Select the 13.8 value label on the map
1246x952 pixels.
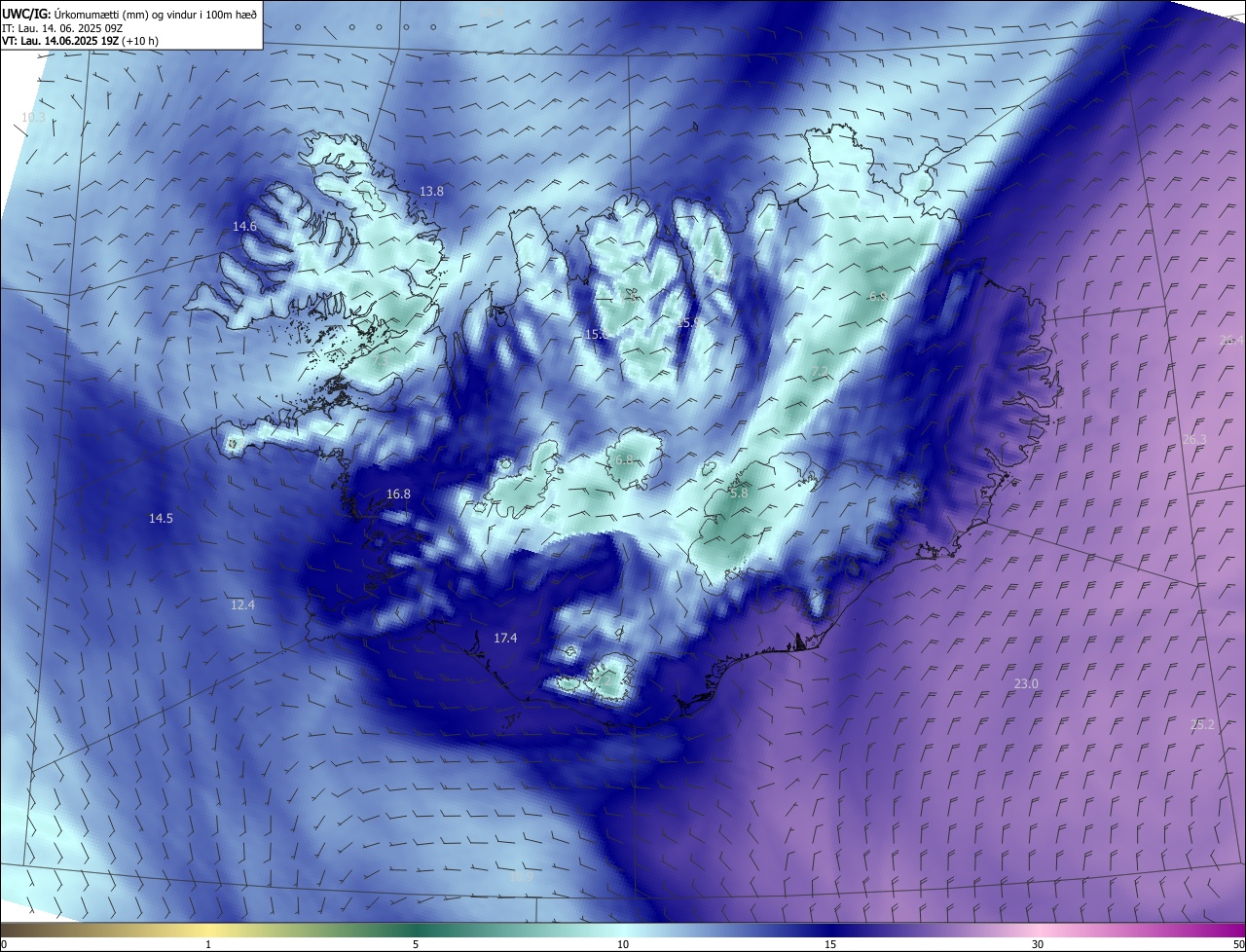pyautogui.click(x=431, y=192)
